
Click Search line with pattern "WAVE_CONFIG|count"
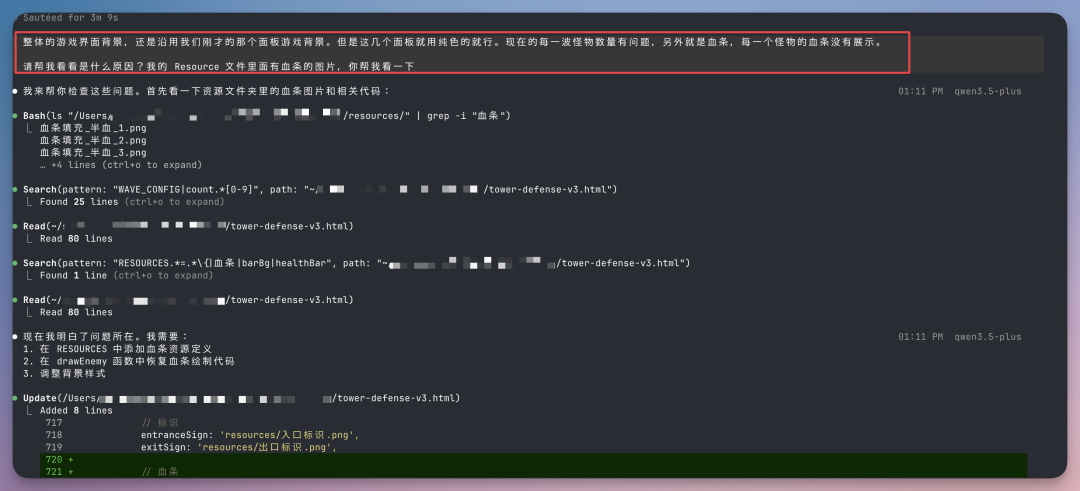point(320,189)
